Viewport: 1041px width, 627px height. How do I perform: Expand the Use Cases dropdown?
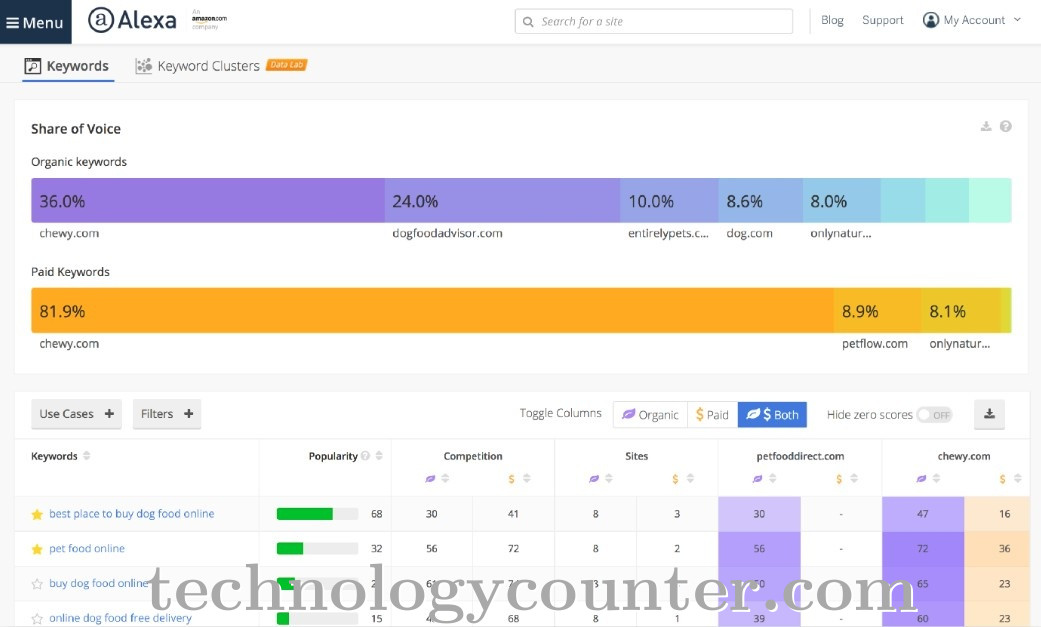(75, 413)
